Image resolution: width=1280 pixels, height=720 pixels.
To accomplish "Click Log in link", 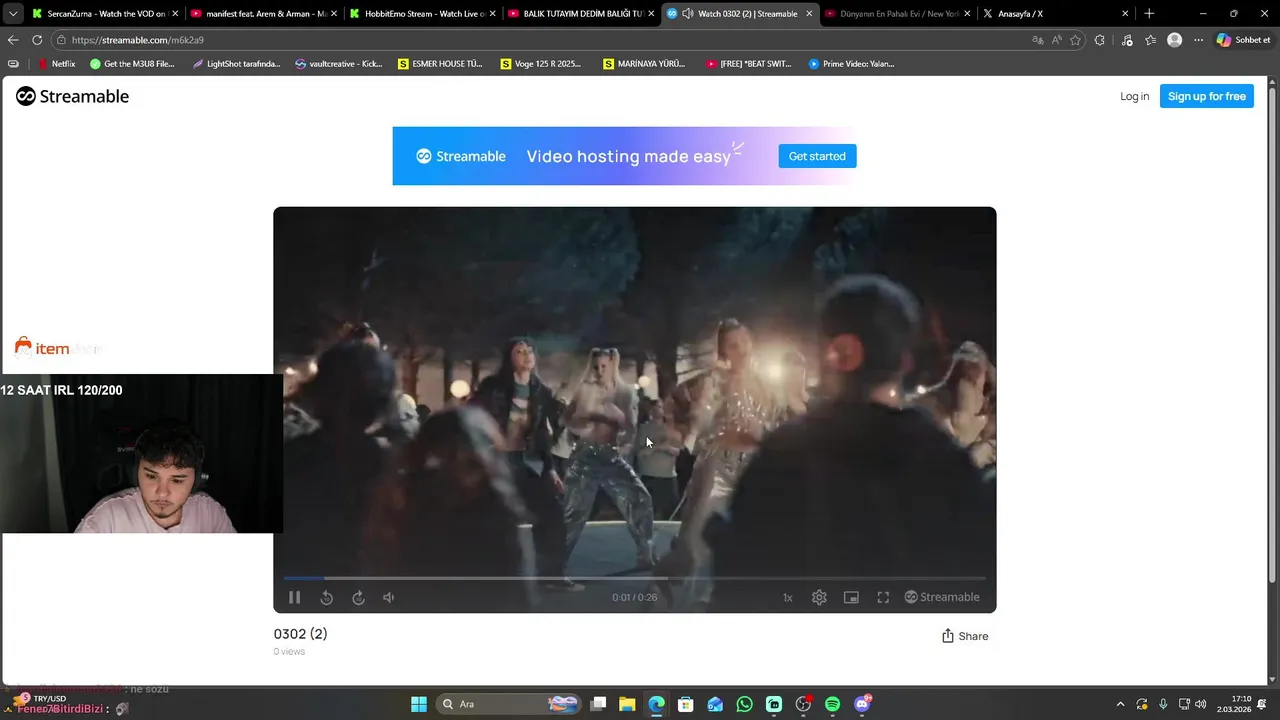I will coord(1134,96).
